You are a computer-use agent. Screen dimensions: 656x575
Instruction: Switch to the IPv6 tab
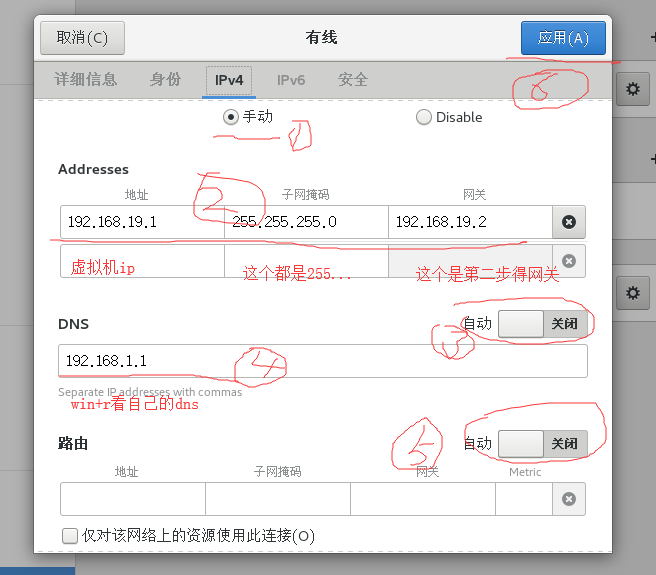click(x=291, y=80)
